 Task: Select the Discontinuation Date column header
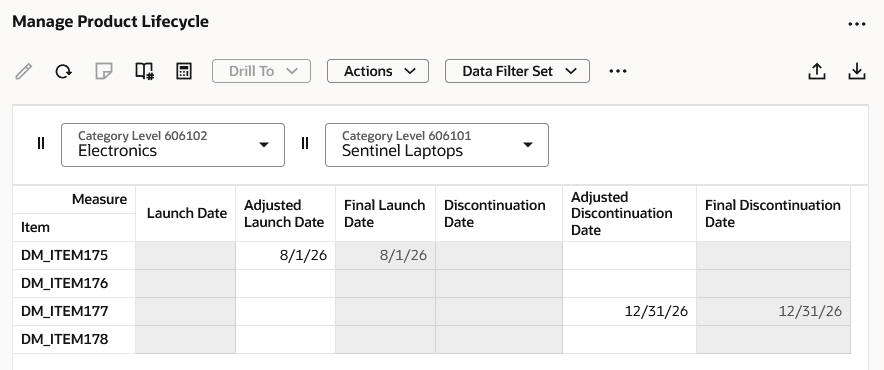tap(498, 213)
